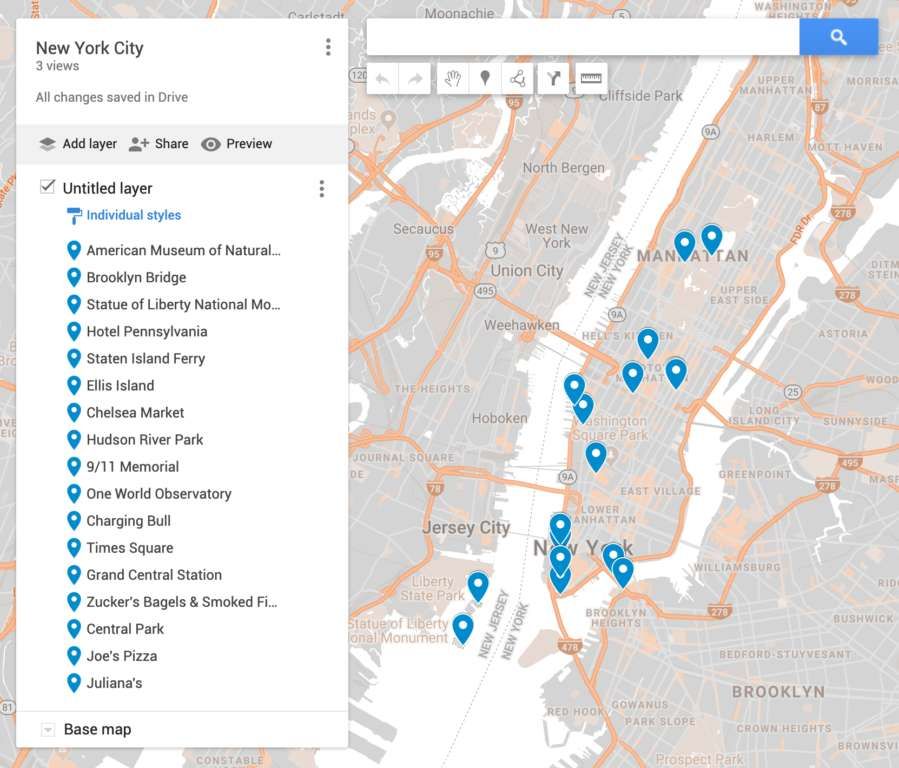Select Brooklyn Bridge list item text

click(136, 277)
